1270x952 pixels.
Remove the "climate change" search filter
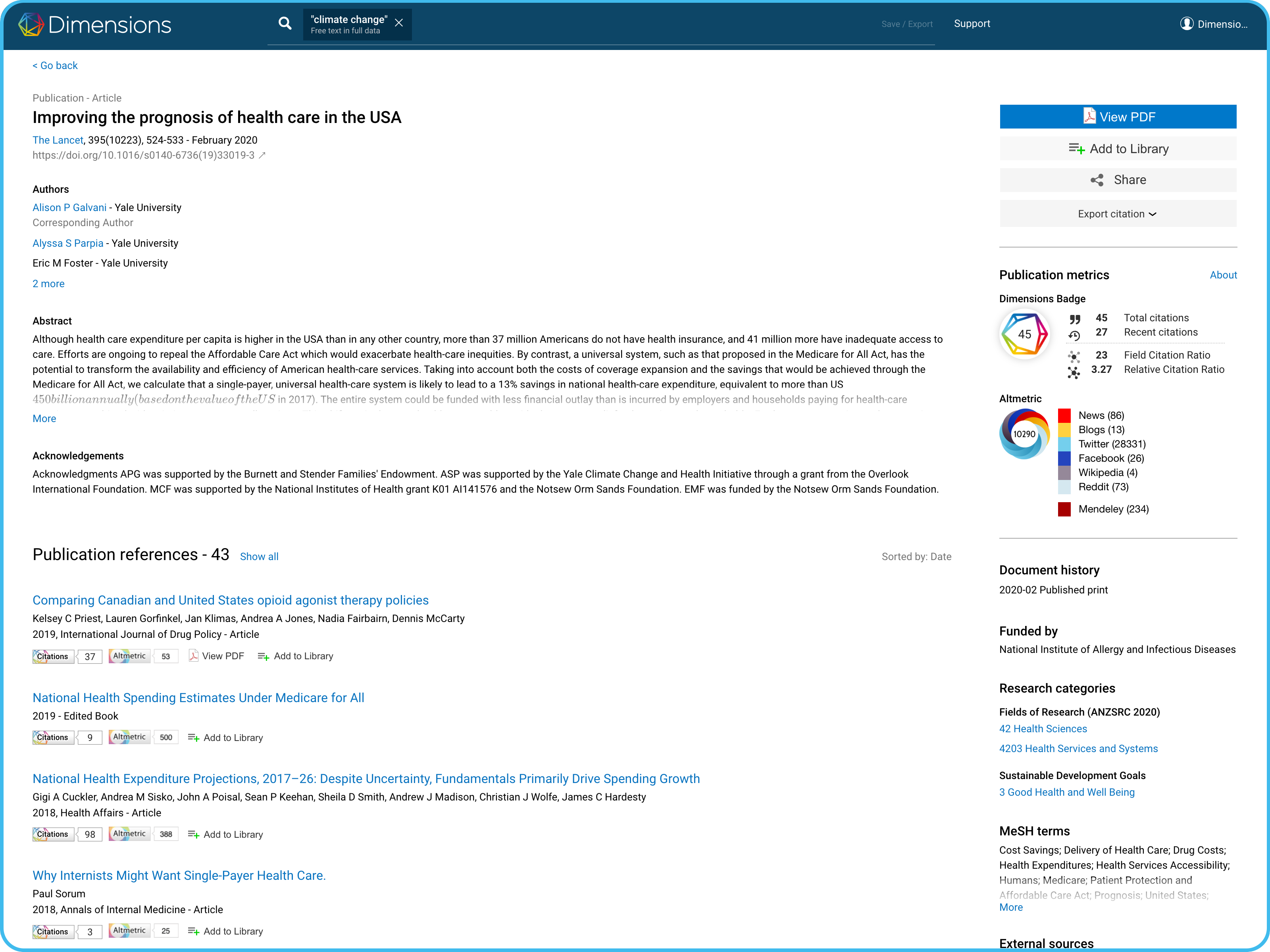(x=399, y=23)
